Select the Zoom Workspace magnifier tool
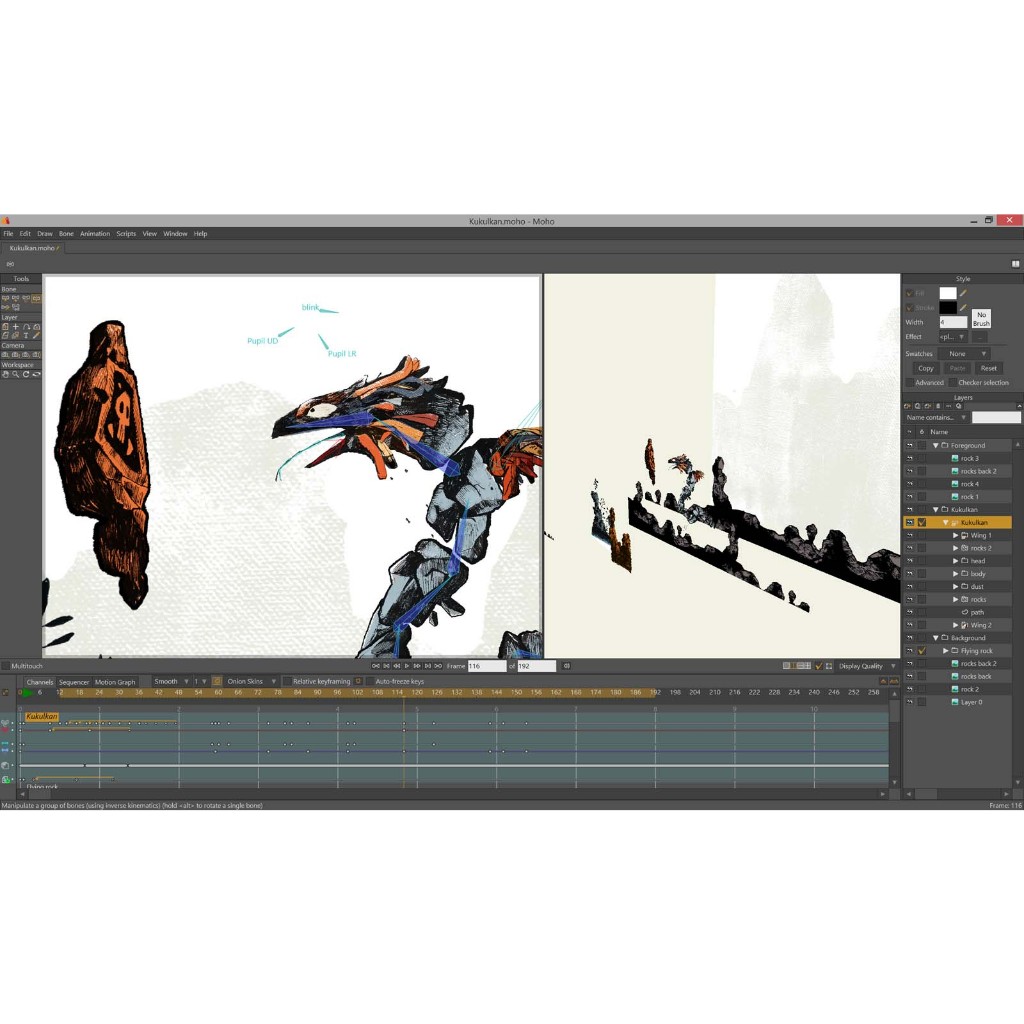 16,374
